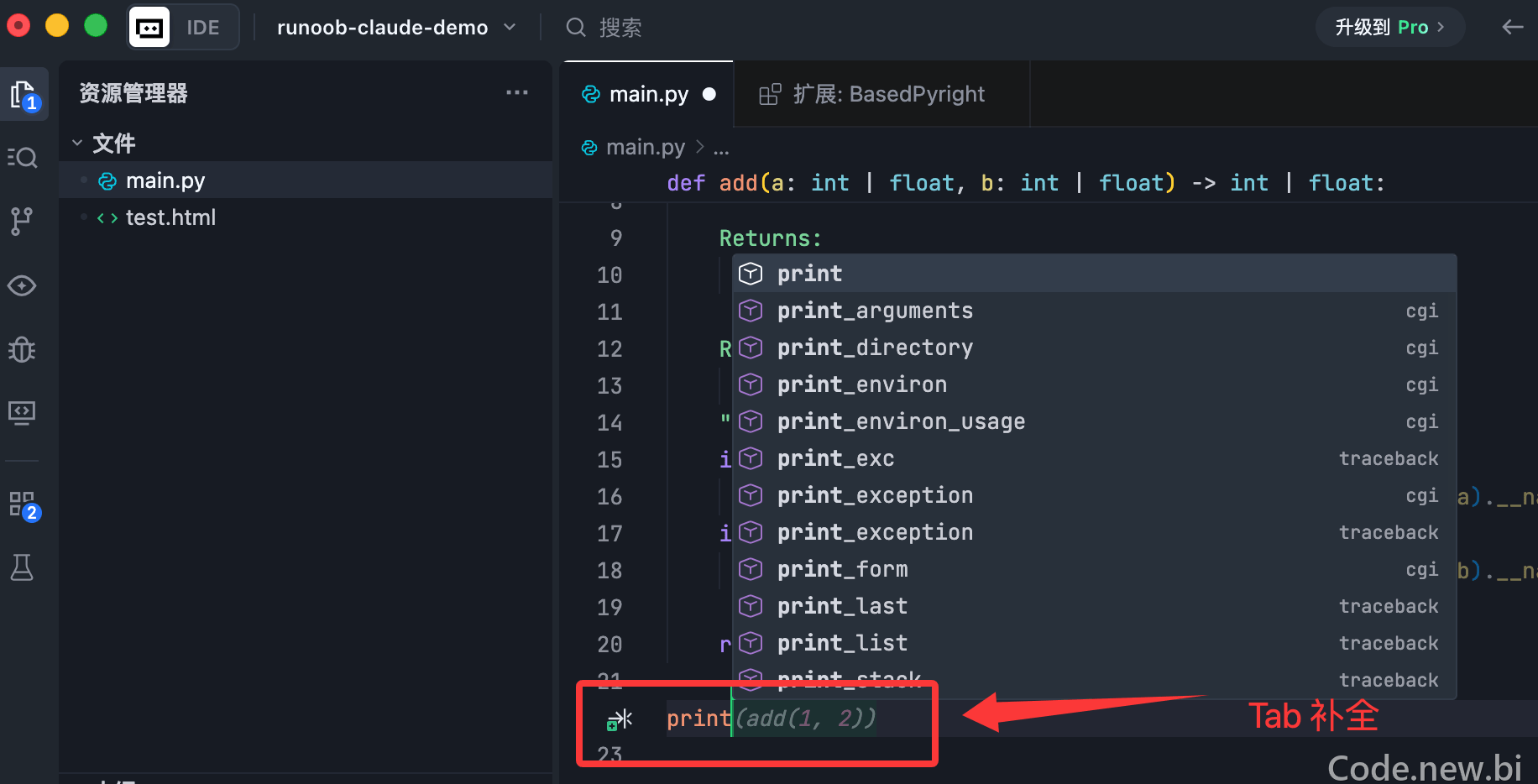Open the explorer more actions menu (…)
The width and height of the screenshot is (1538, 784).
tap(517, 92)
